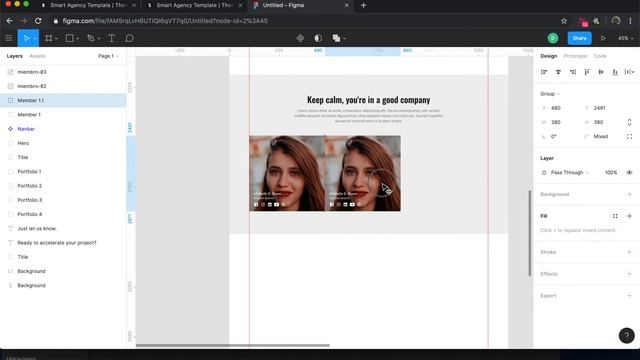Image resolution: width=640 pixels, height=360 pixels.
Task: Open distribute spacing options dropdown
Action: 629,72
